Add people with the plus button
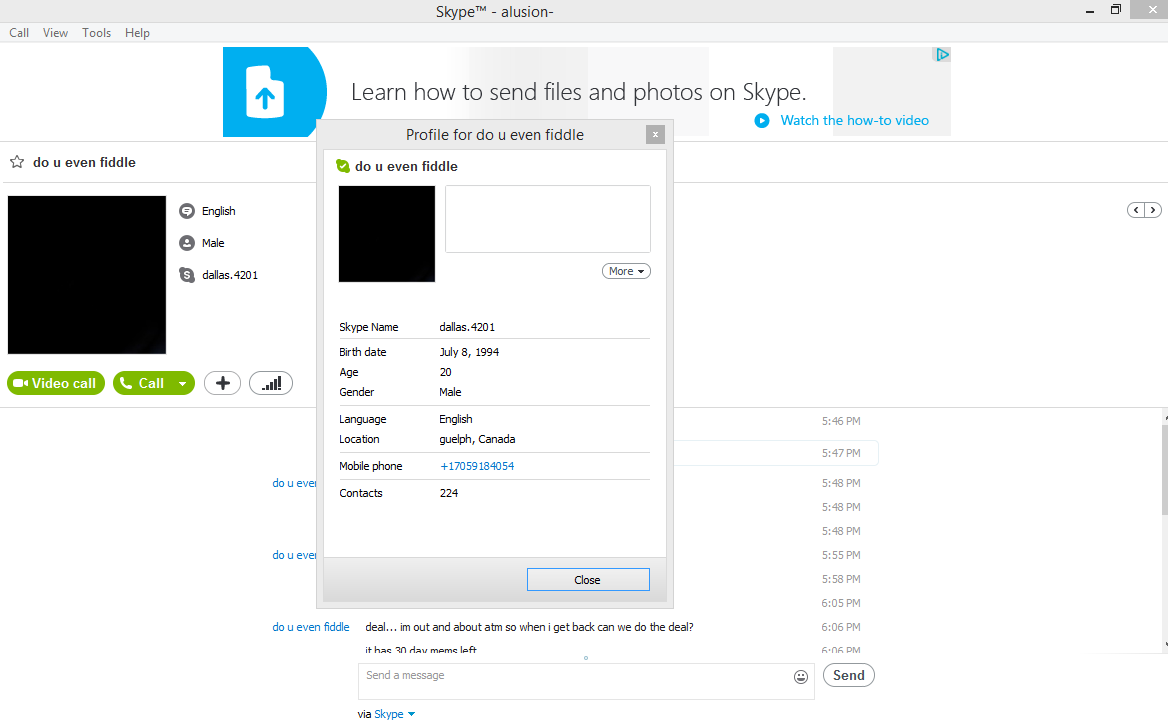 coord(222,383)
